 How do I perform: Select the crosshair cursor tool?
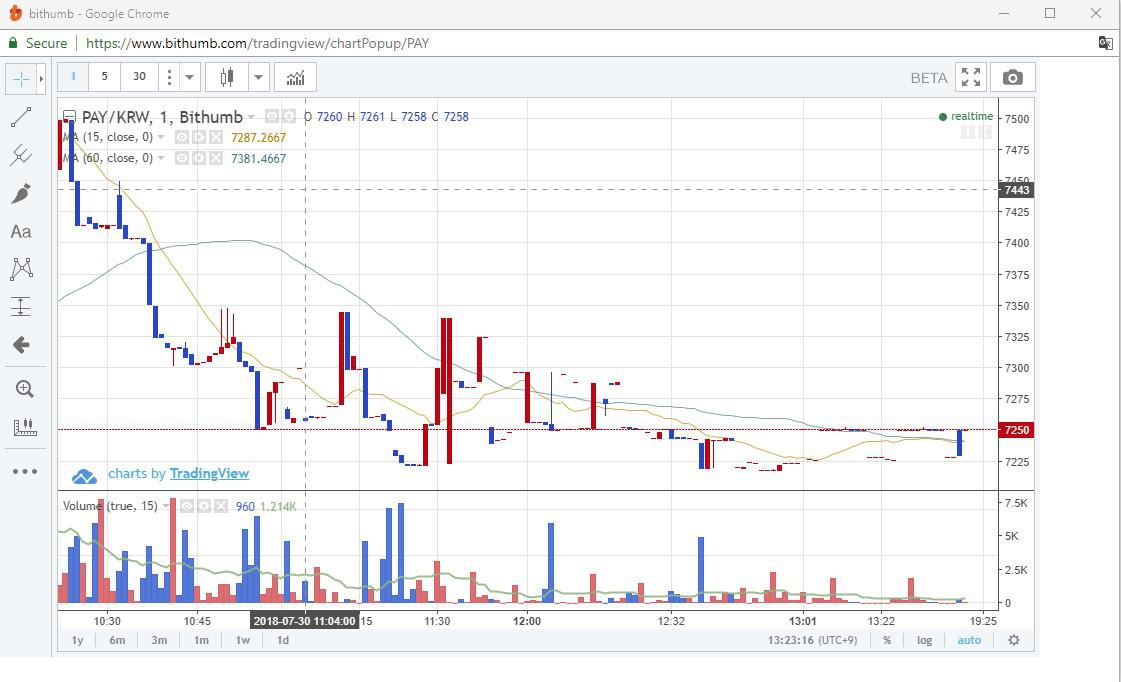point(21,79)
